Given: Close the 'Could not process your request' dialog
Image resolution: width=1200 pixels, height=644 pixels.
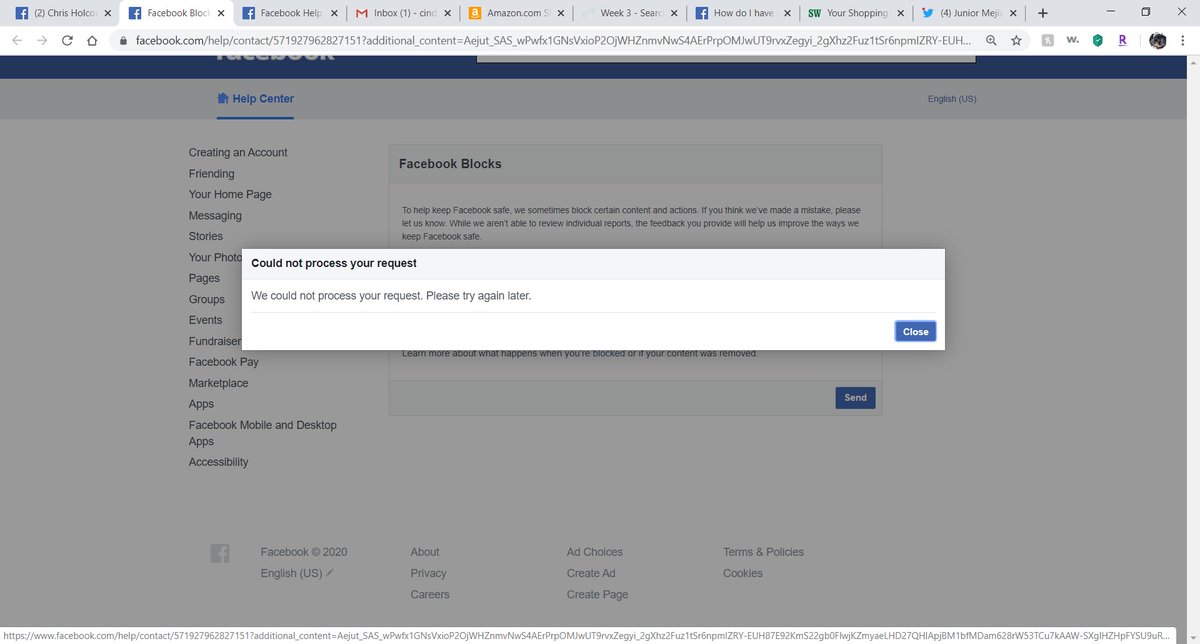Looking at the screenshot, I should (915, 331).
